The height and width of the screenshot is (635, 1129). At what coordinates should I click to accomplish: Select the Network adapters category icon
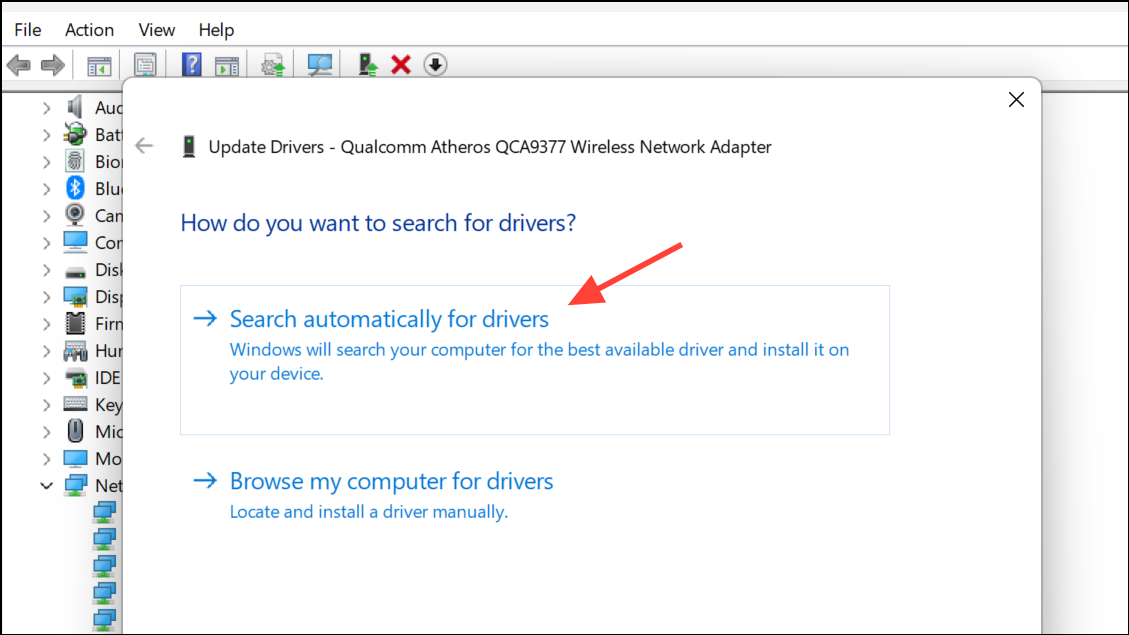[x=75, y=485]
